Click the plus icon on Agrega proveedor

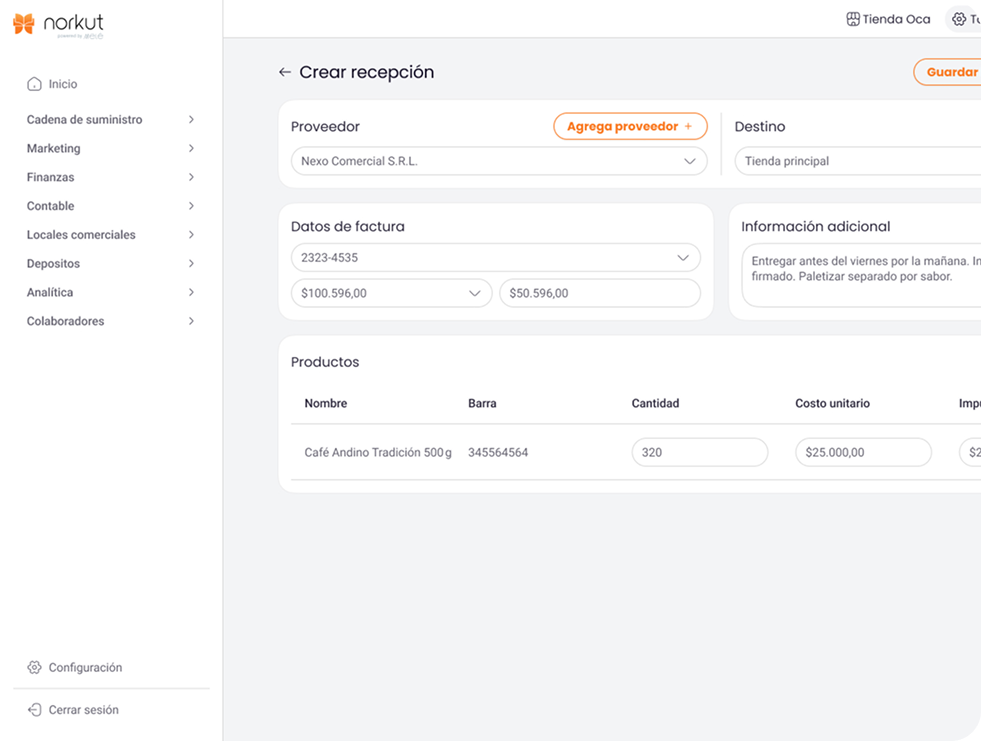(688, 127)
